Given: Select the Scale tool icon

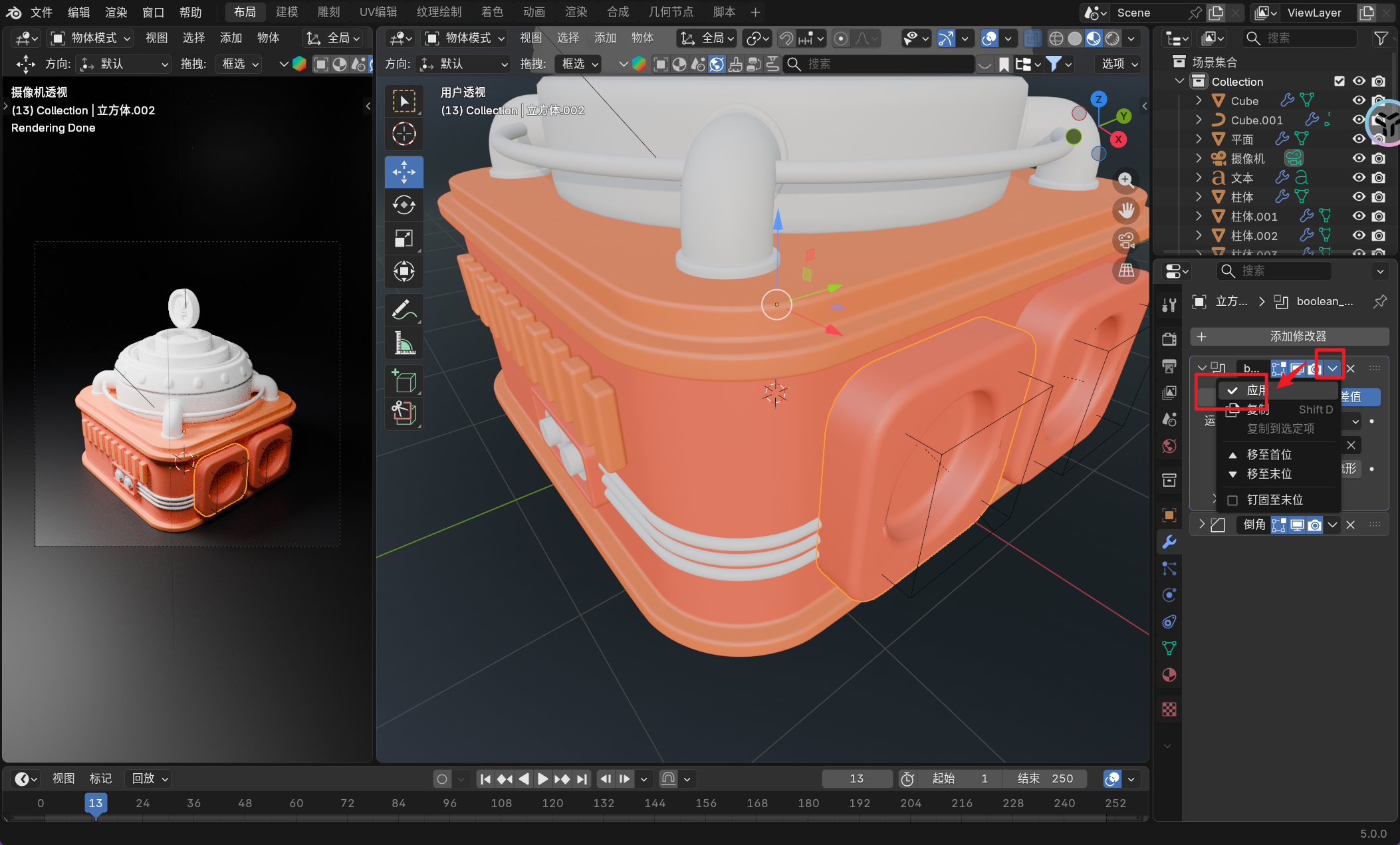Looking at the screenshot, I should 404,238.
